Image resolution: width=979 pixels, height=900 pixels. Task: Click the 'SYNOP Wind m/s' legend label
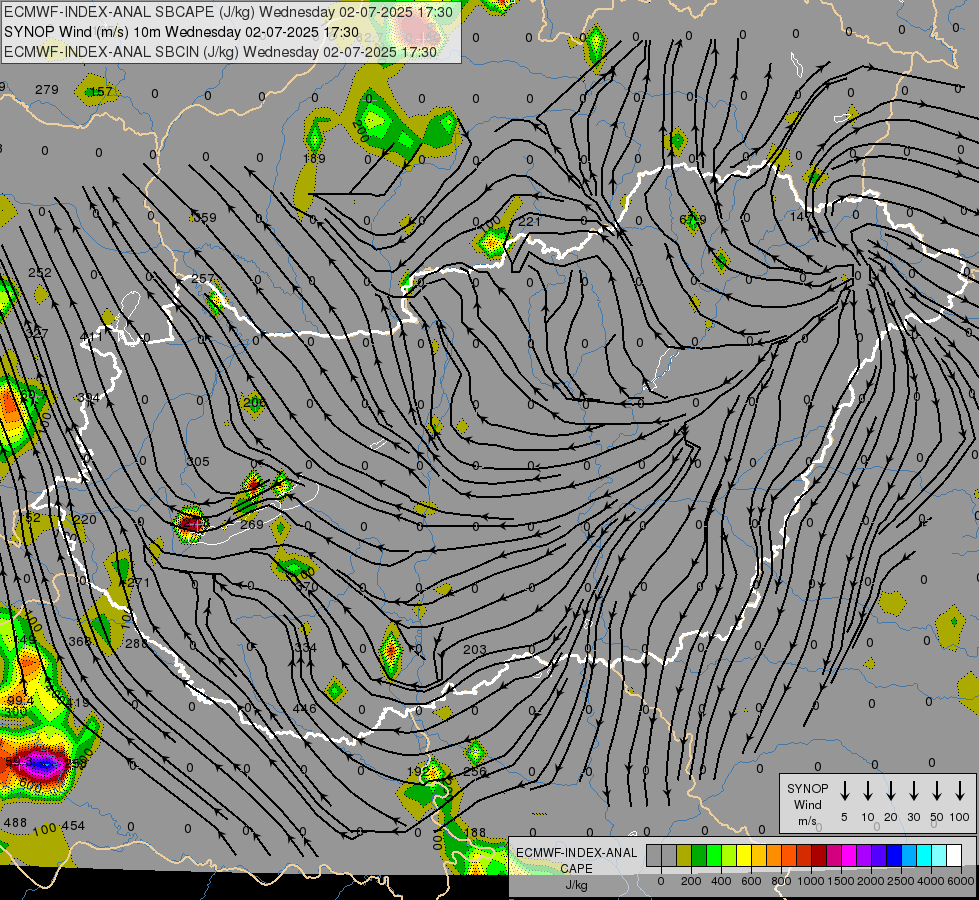pos(807,804)
